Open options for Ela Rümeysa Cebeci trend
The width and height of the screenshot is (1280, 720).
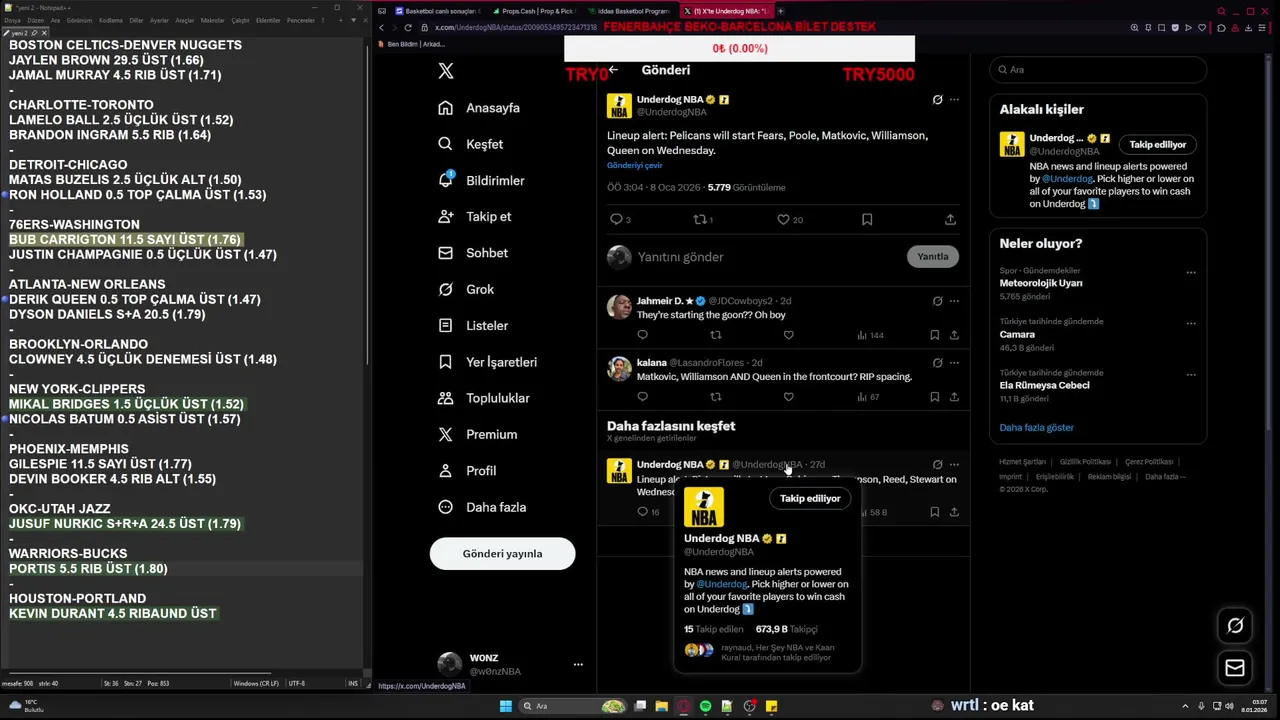pos(1191,374)
